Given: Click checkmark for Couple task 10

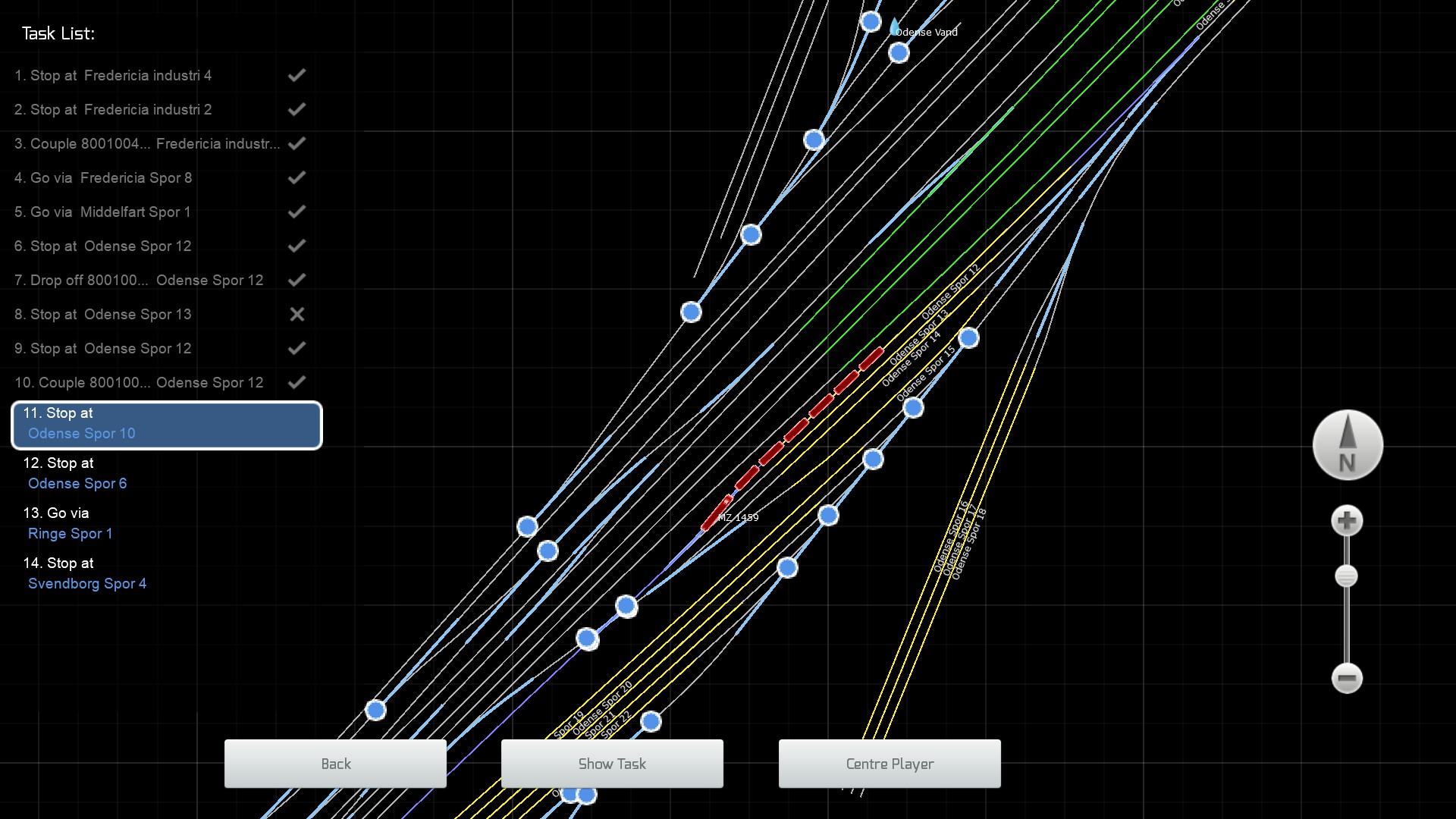Looking at the screenshot, I should coord(297,382).
